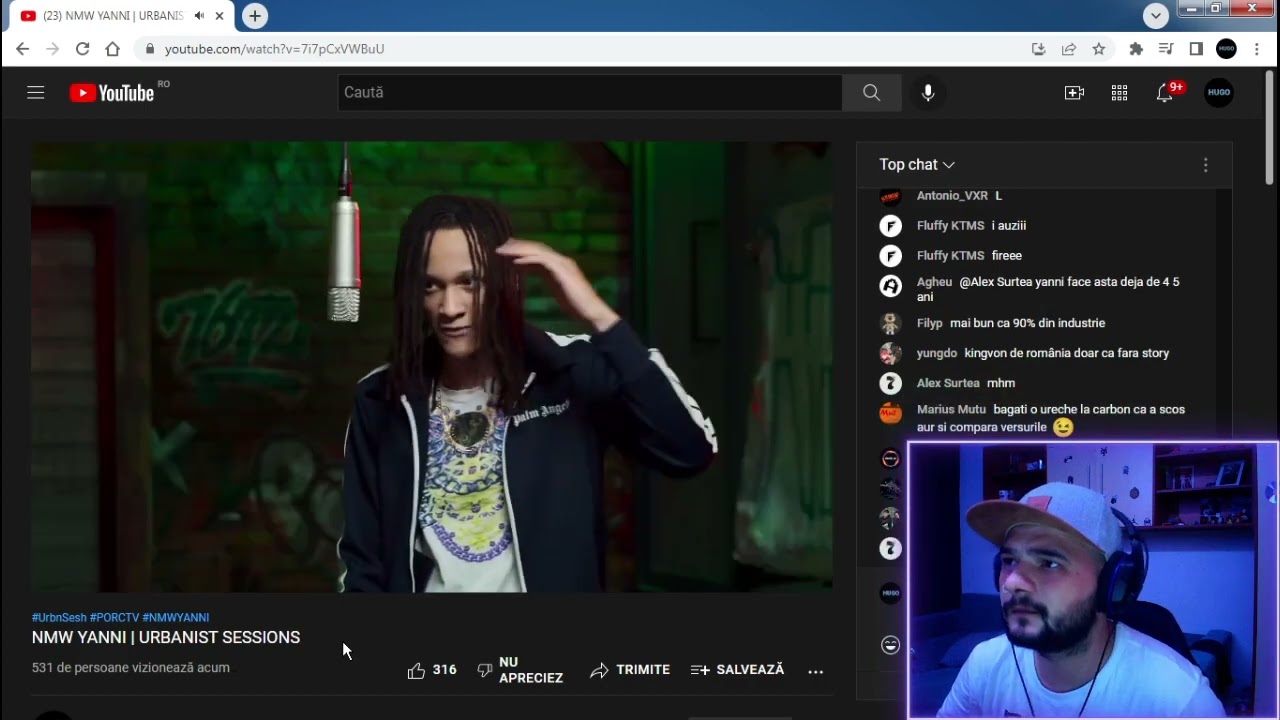Screen dimensions: 1280x720
Task: Open the media control icon in toolbar
Action: (1166, 49)
